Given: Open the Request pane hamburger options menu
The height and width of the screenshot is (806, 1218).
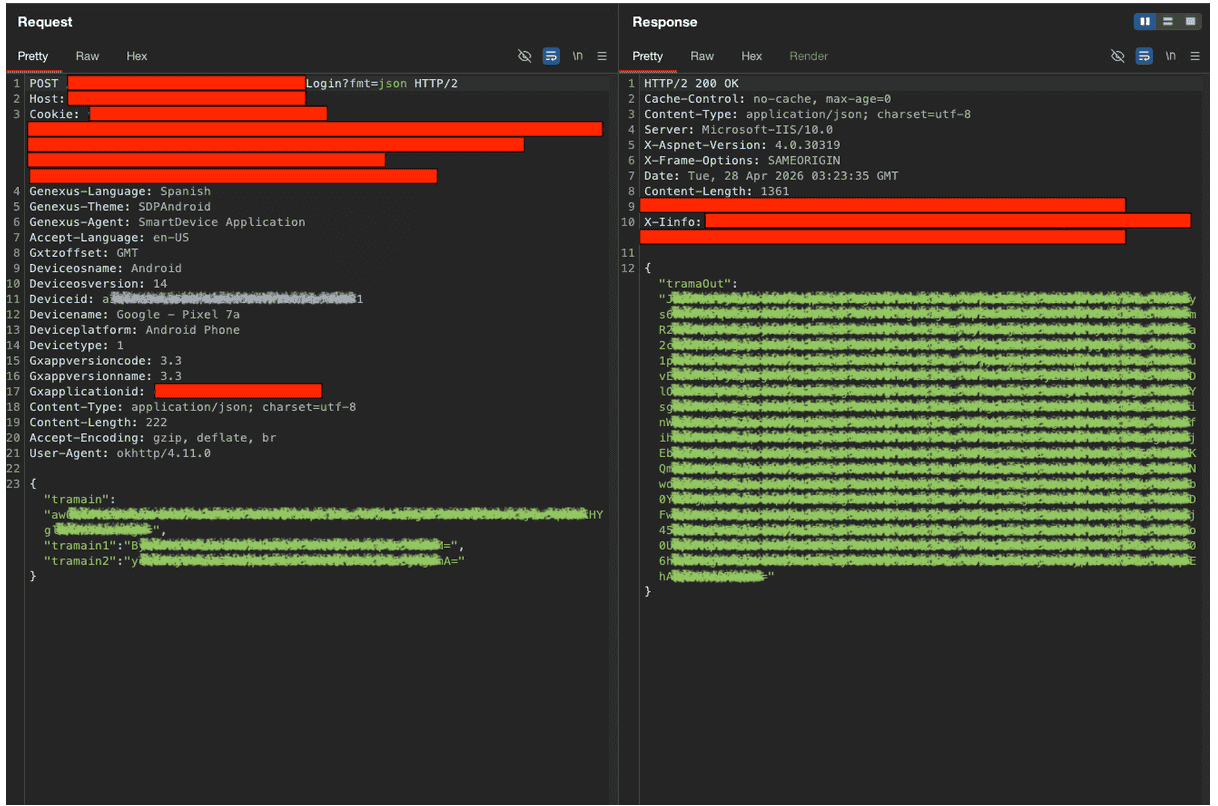Looking at the screenshot, I should pos(602,56).
